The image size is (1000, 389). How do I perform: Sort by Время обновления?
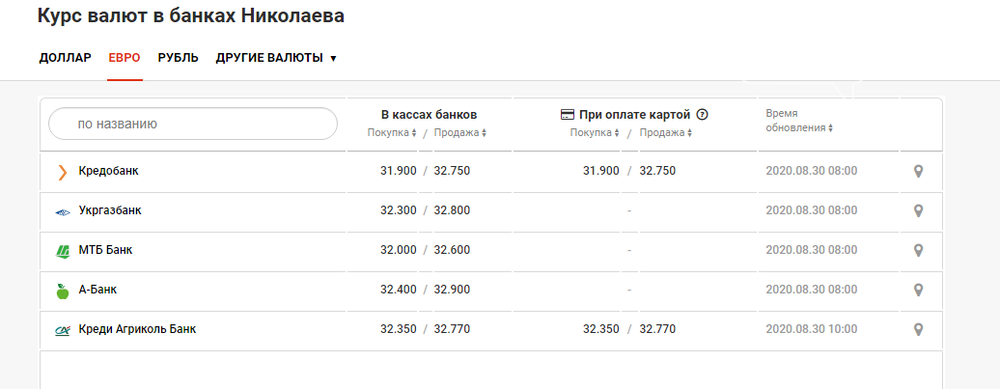click(x=799, y=121)
